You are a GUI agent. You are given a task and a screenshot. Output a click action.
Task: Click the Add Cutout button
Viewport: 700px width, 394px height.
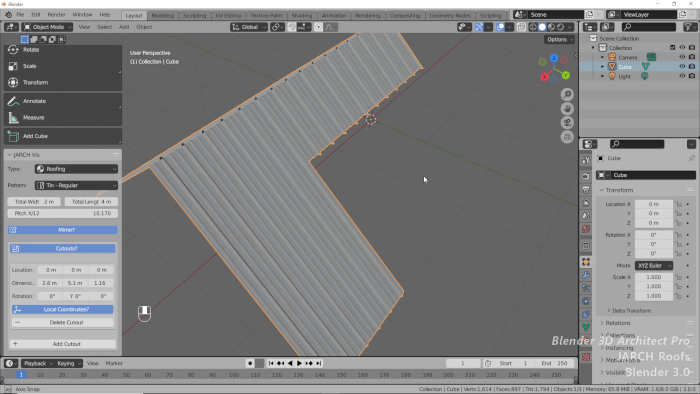62,344
